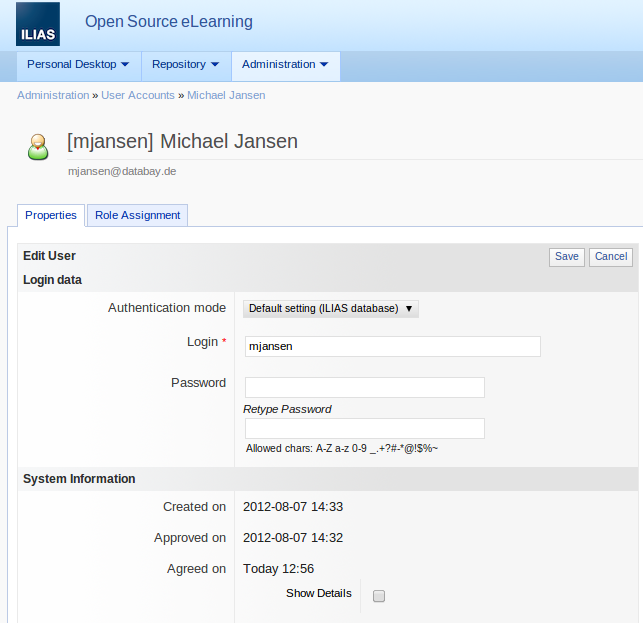Go to Administration breadcrumb link
Viewport: 643px width, 623px height.
53,95
